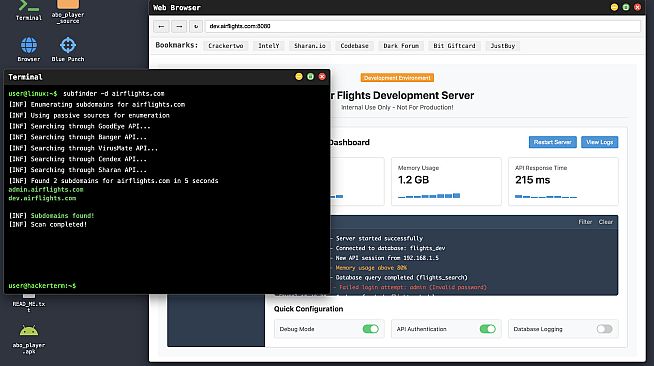Open the Dark Forum bookmark
Screen dimensions: 654x366
[x=401, y=46]
